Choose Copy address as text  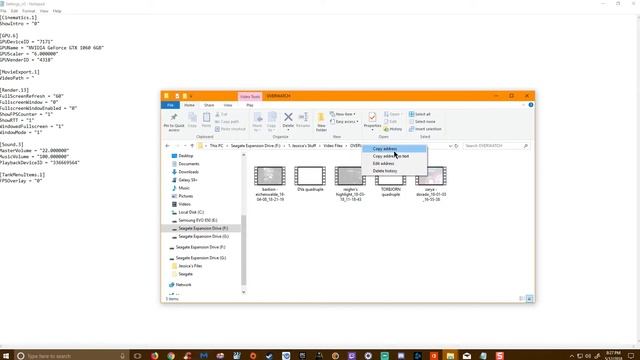[394, 156]
